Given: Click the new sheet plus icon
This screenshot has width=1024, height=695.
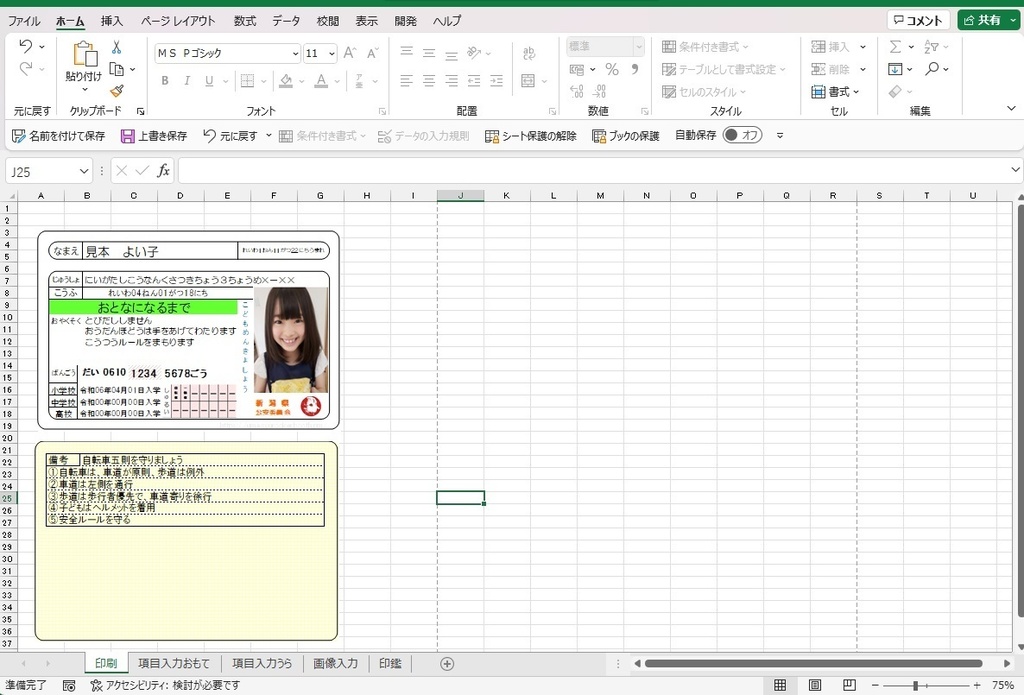Looking at the screenshot, I should click(x=447, y=663).
